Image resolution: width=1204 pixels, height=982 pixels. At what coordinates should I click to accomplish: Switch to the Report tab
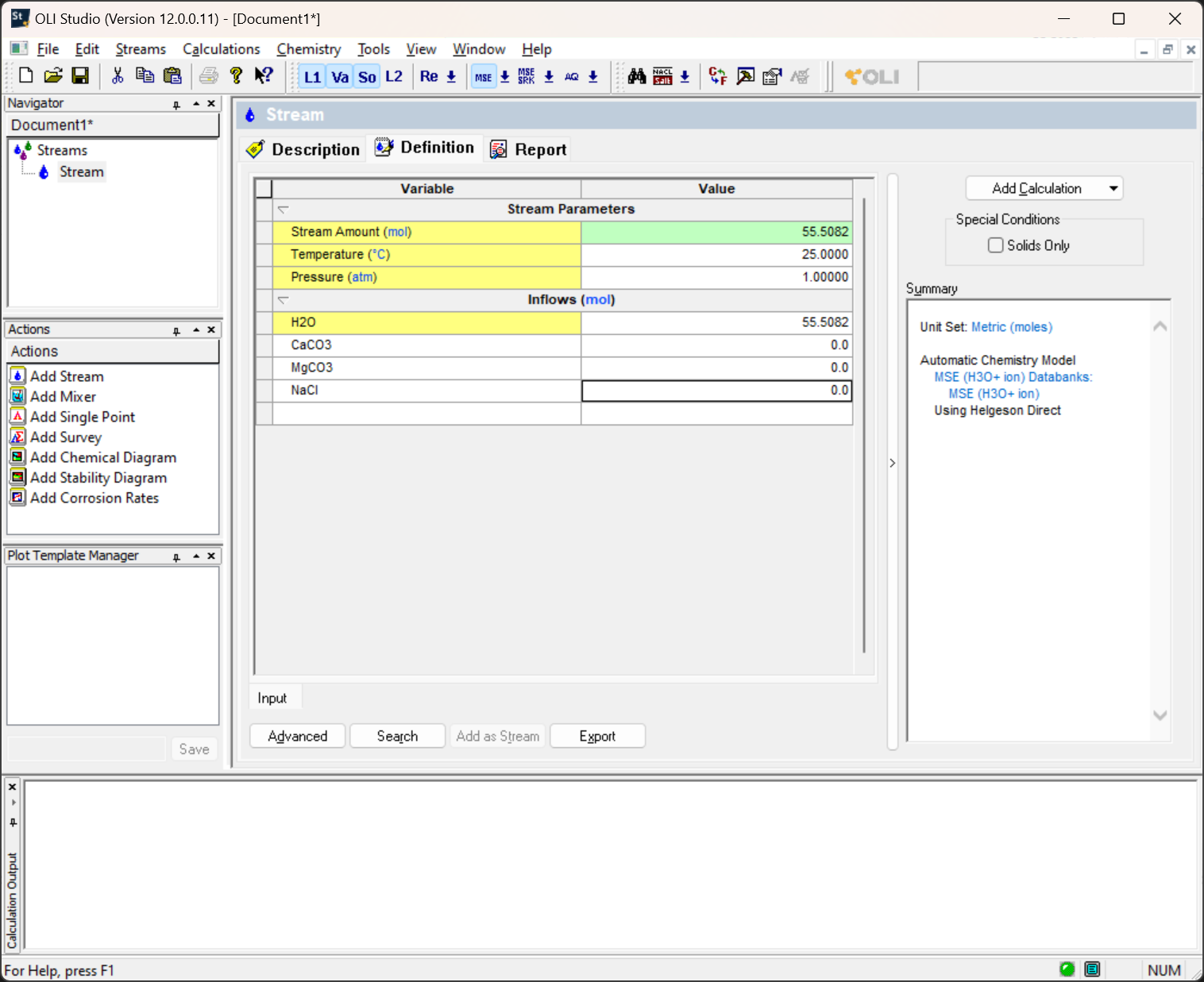coord(529,149)
